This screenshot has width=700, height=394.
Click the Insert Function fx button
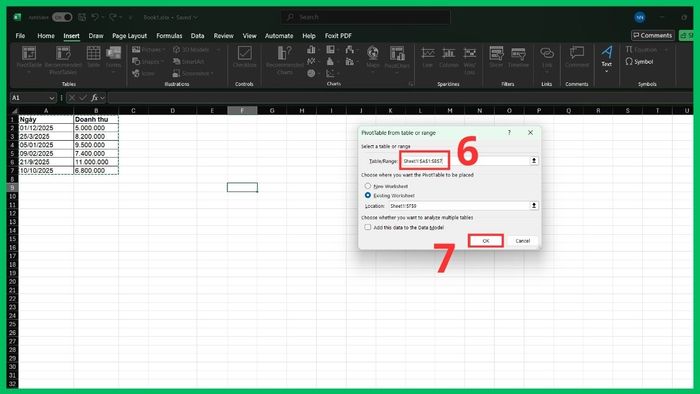pyautogui.click(x=94, y=98)
